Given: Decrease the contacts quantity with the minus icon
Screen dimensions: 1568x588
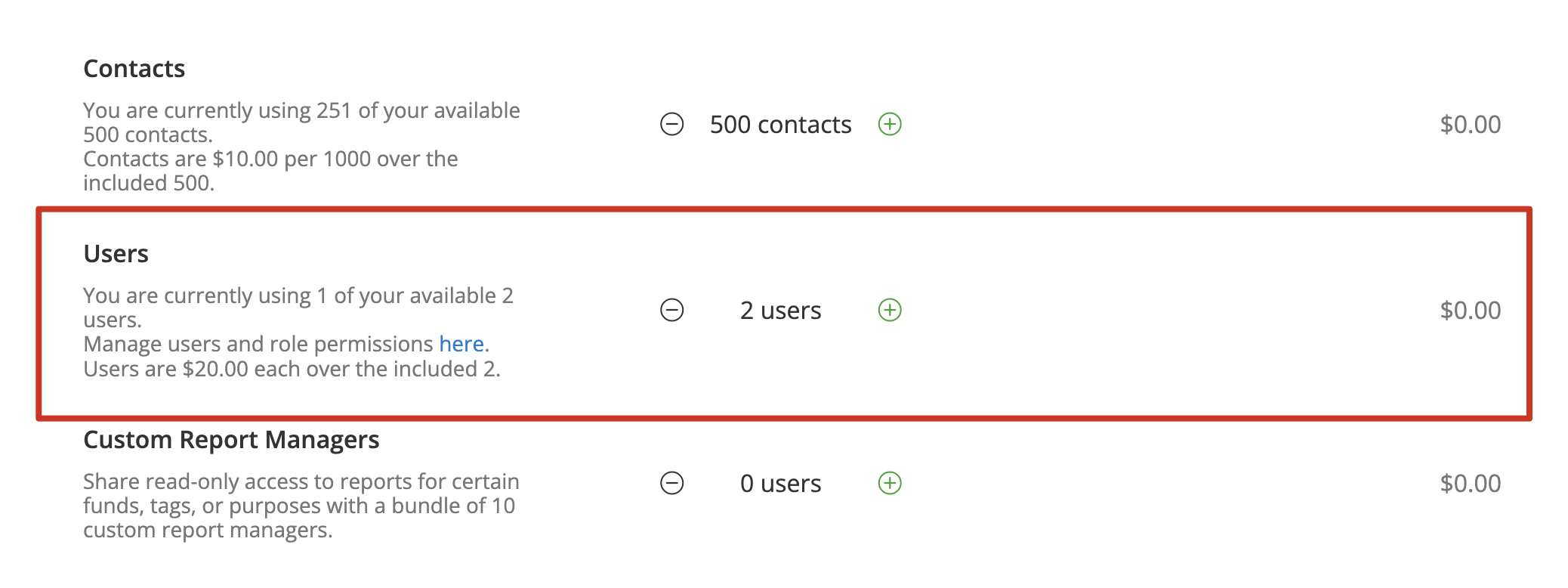Looking at the screenshot, I should pos(671,124).
